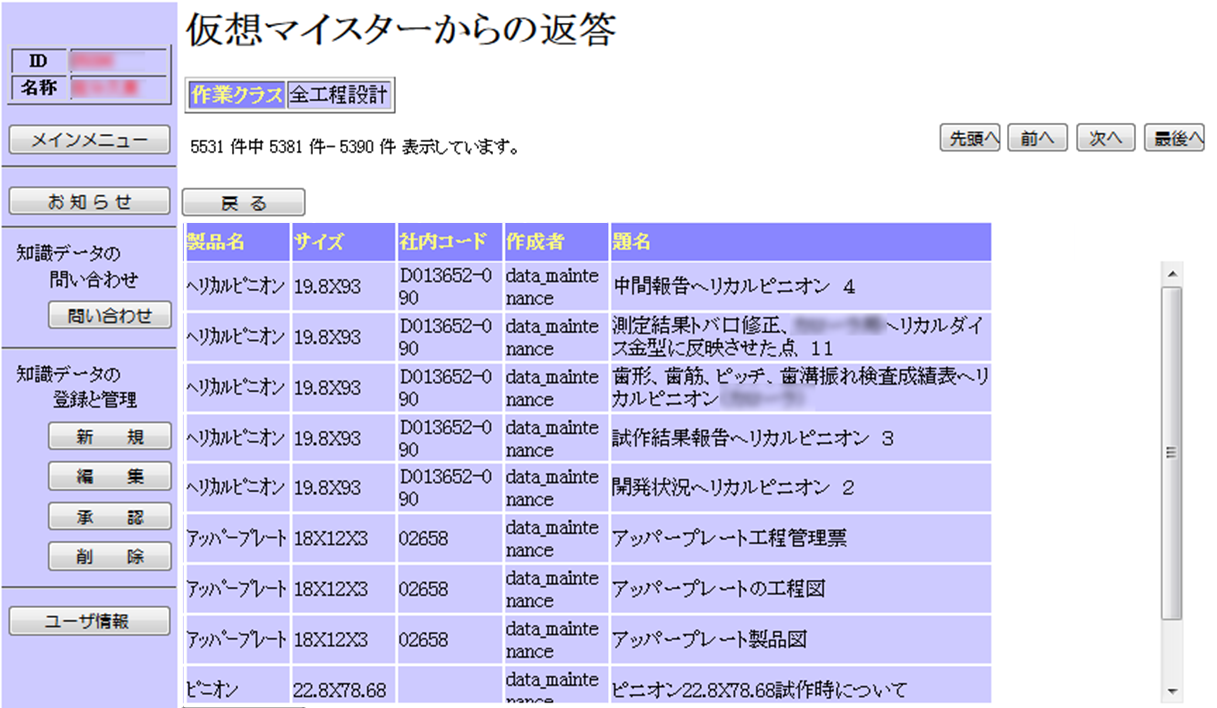Viewport: 1217px width, 708px height.
Task: Click the scrollbar up arrow
Action: 1172,273
